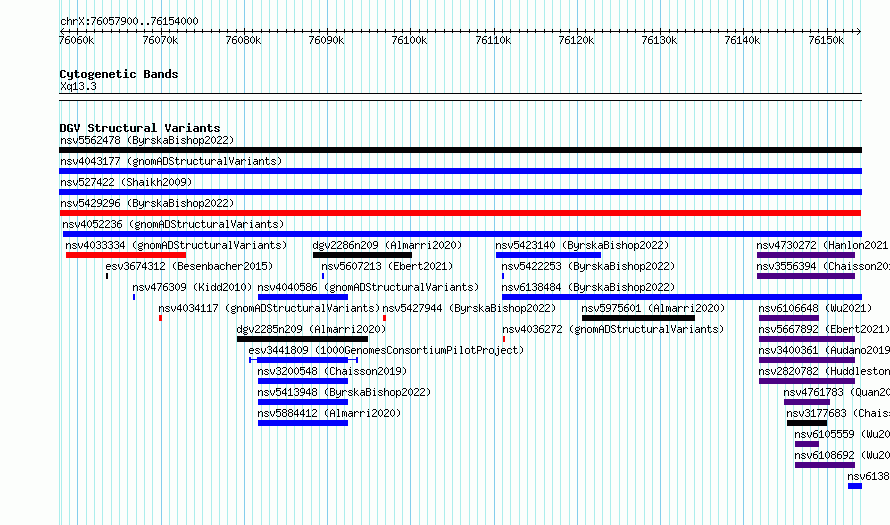Open esv3674312 (Besenbacher2015) label
Screen dimensions: 890x525
189,266
